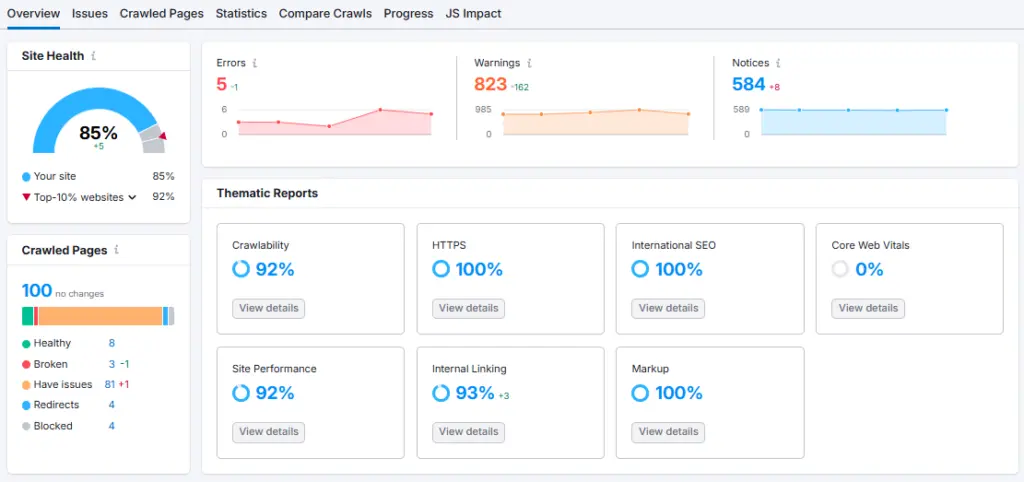1024x482 pixels.
Task: Click the Site Health gauge chart
Action: pyautogui.click(x=98, y=125)
